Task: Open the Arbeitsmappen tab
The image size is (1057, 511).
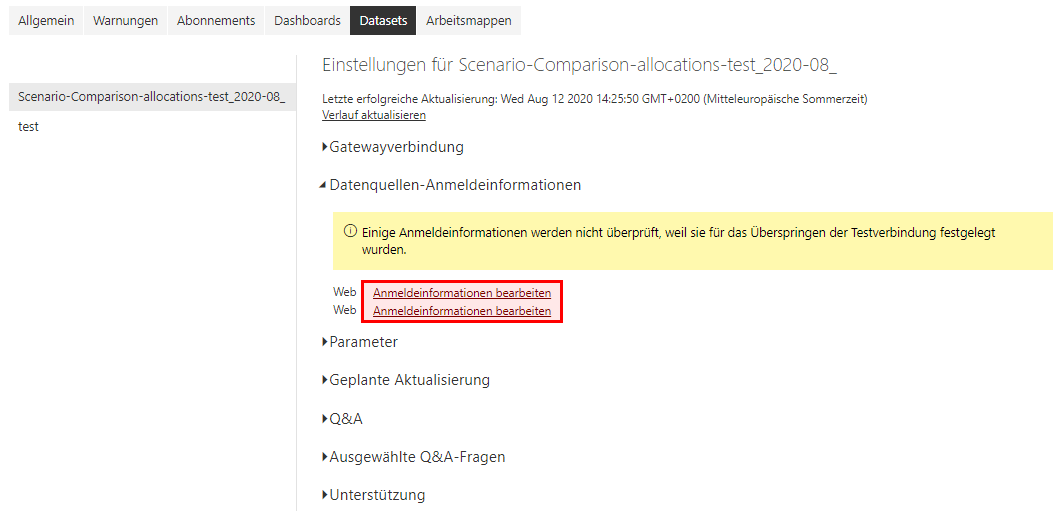Action: (x=469, y=20)
